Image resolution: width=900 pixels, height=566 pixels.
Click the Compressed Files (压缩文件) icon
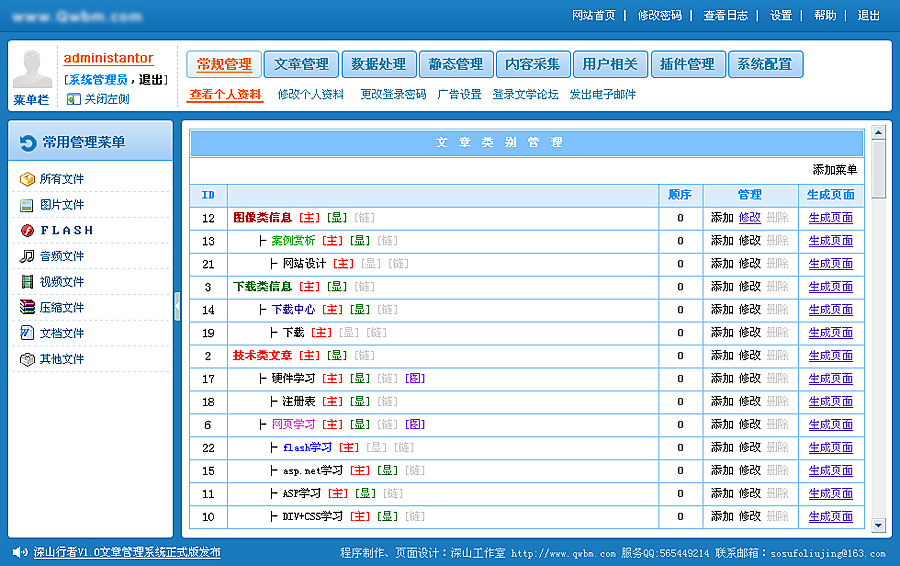(x=27, y=307)
